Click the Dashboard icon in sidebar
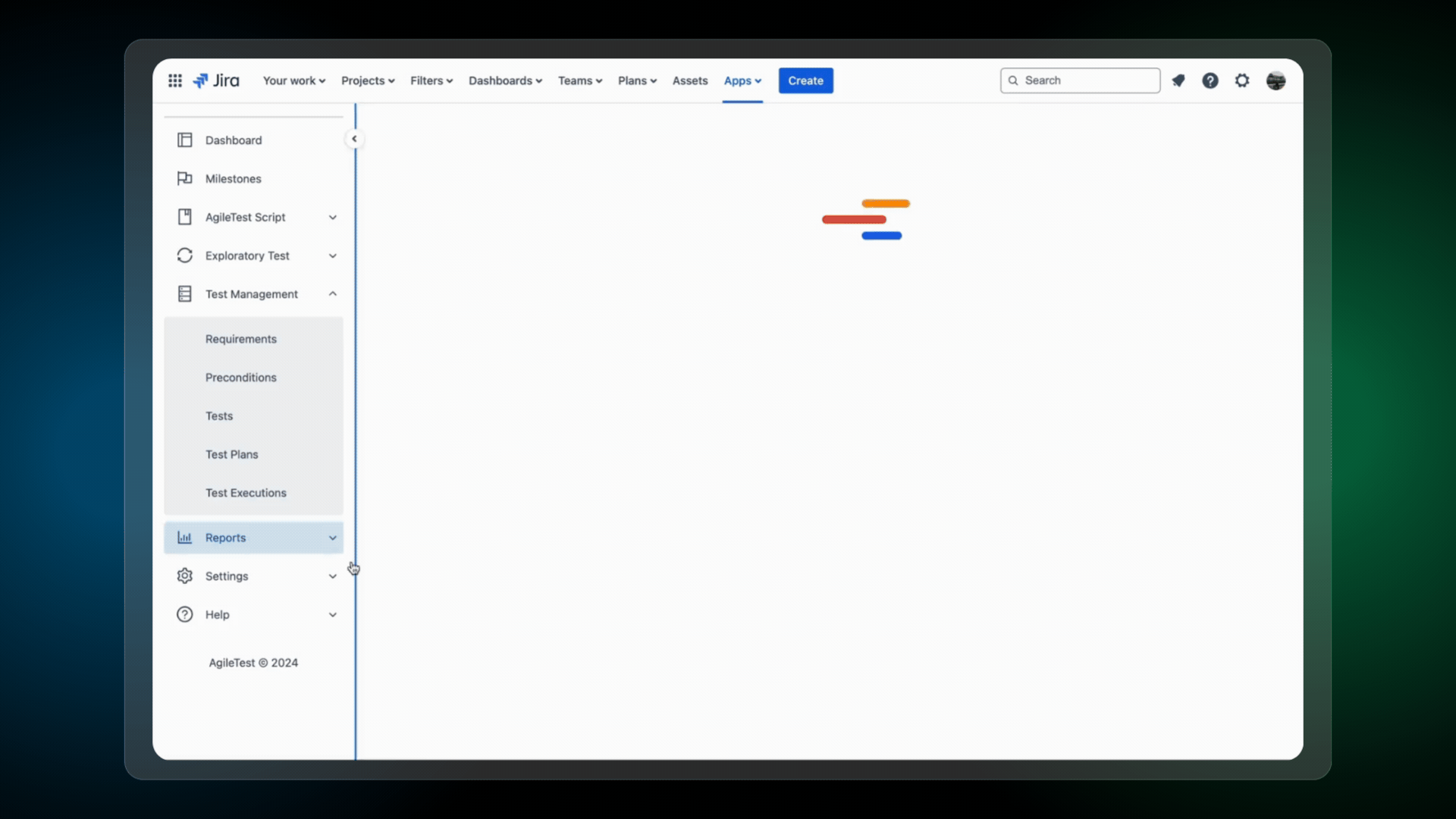1456x819 pixels. tap(184, 139)
